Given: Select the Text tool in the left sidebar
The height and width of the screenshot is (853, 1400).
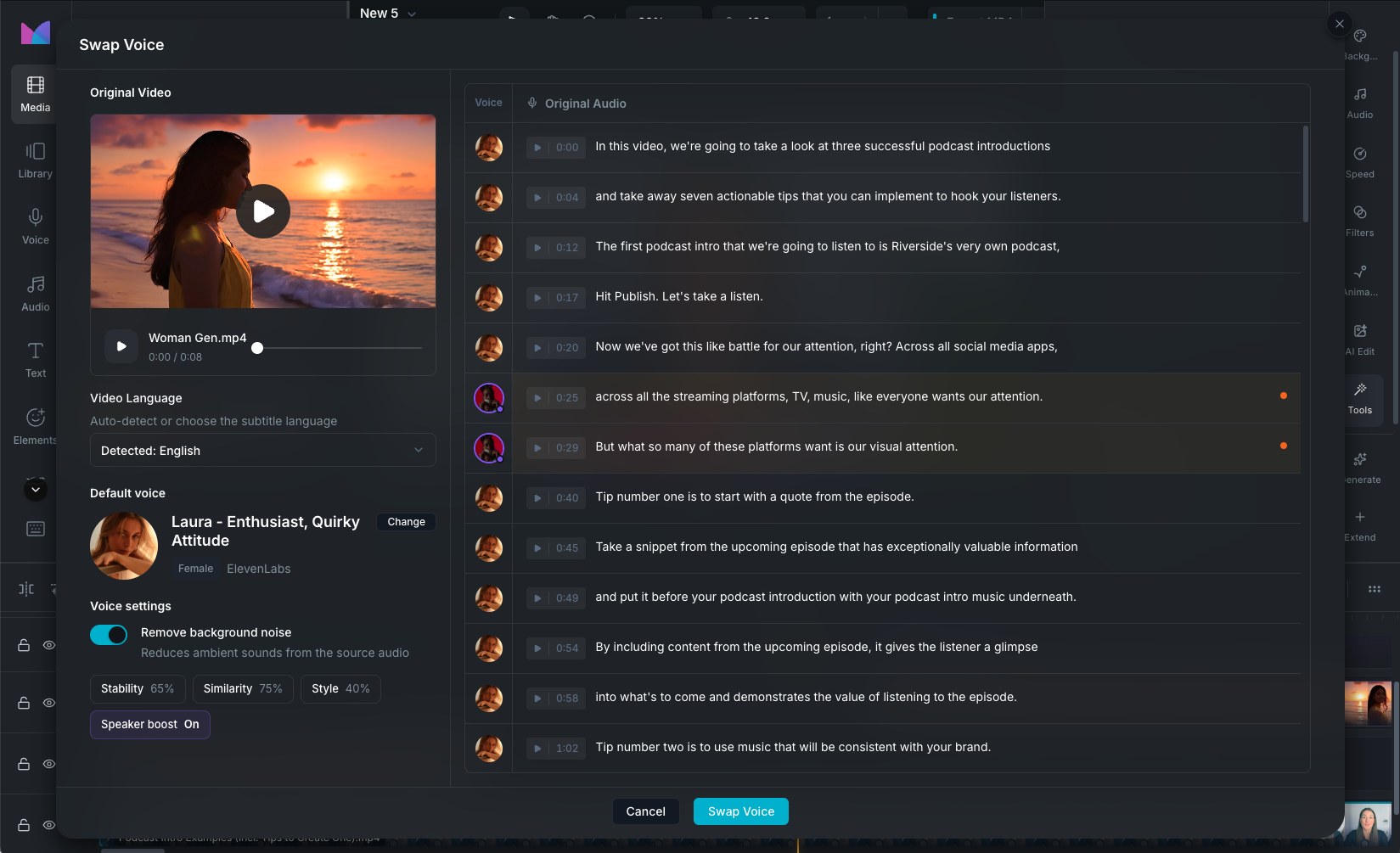Looking at the screenshot, I should tap(35, 357).
